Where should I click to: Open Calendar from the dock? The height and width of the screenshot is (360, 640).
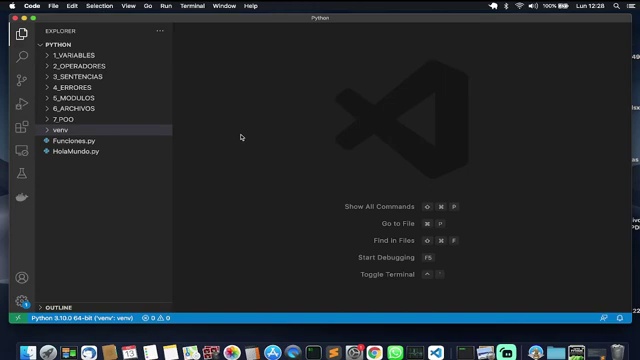[x=130, y=352]
